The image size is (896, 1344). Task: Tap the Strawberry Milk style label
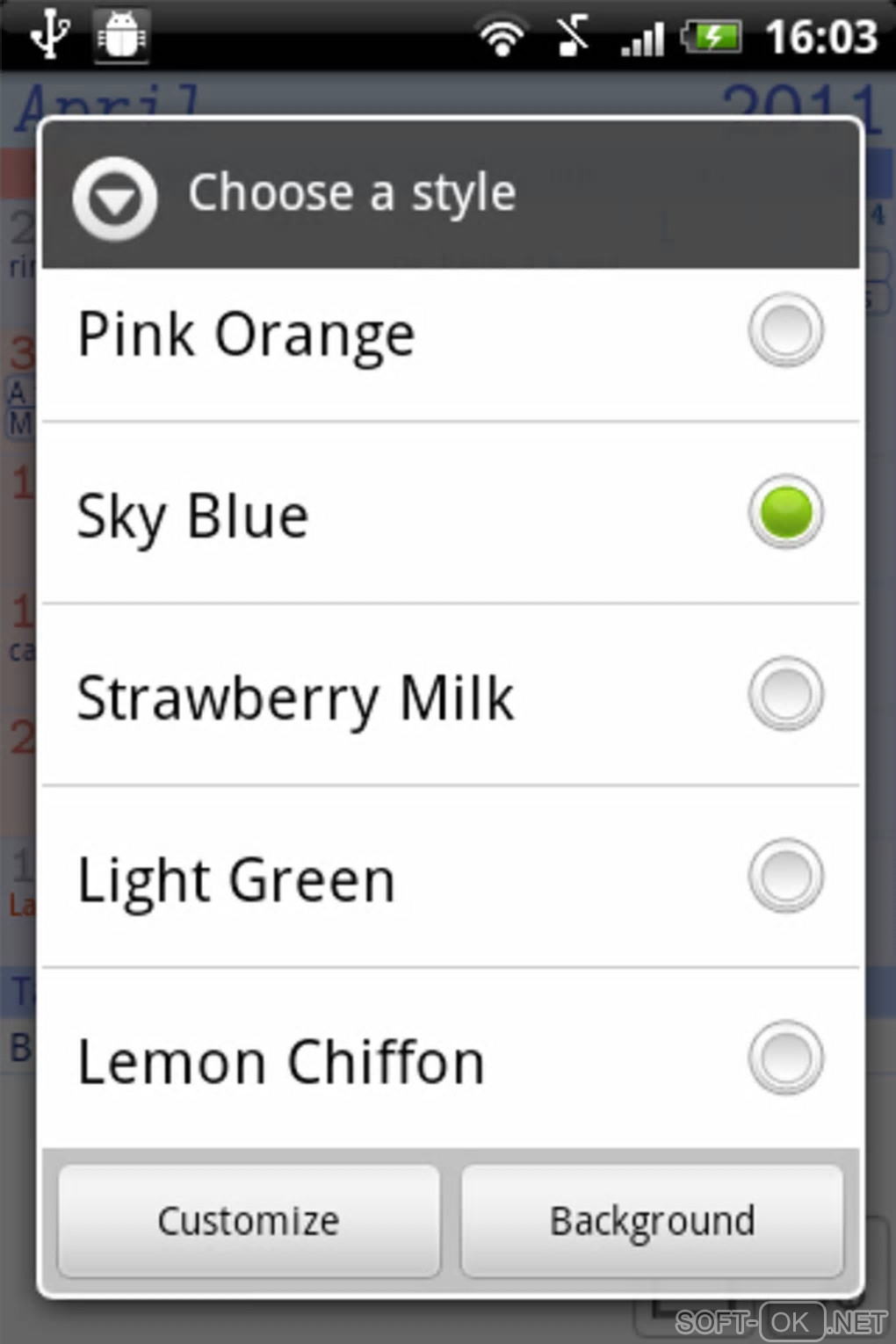point(295,698)
